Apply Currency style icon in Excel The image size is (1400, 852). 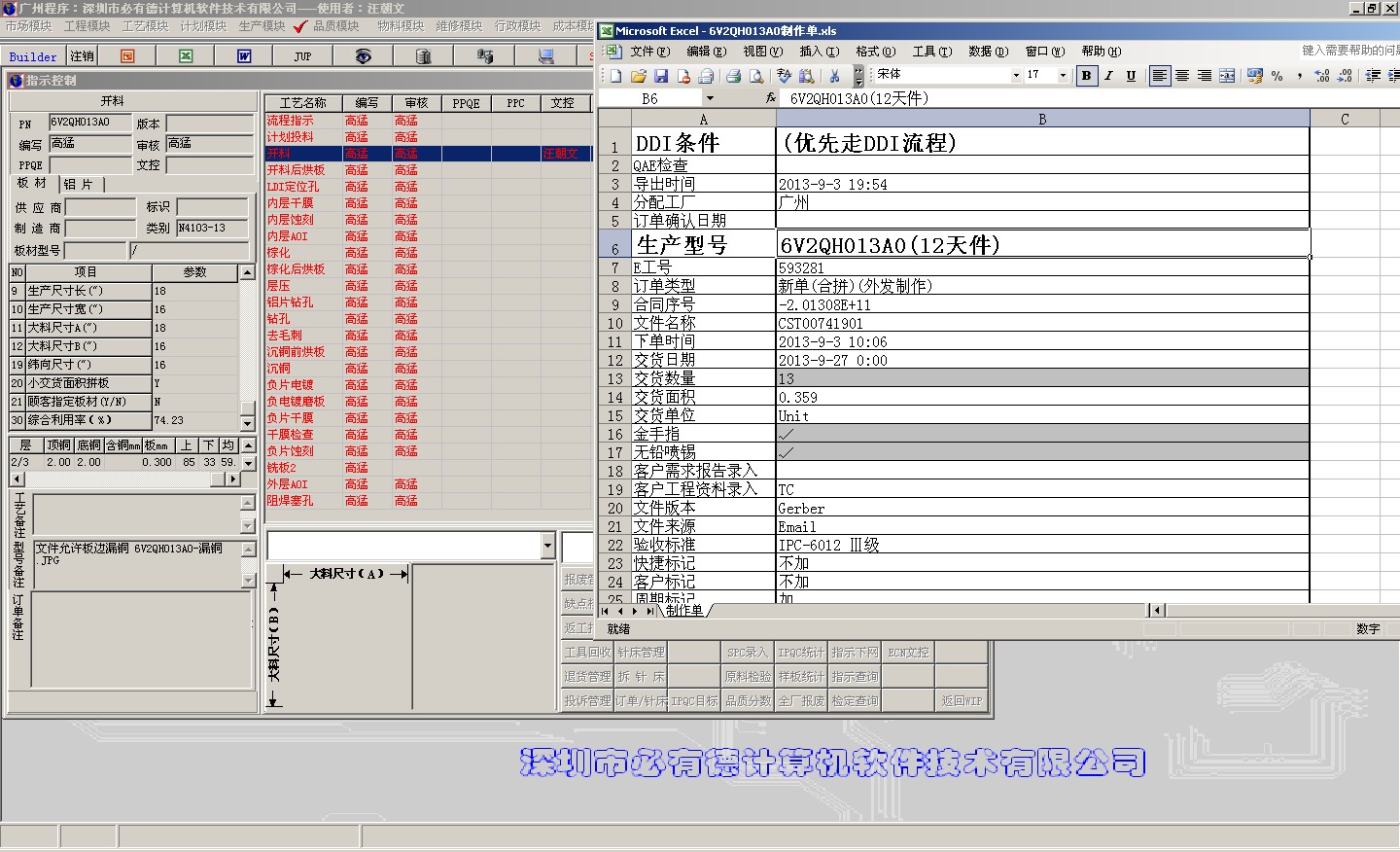[x=1254, y=76]
